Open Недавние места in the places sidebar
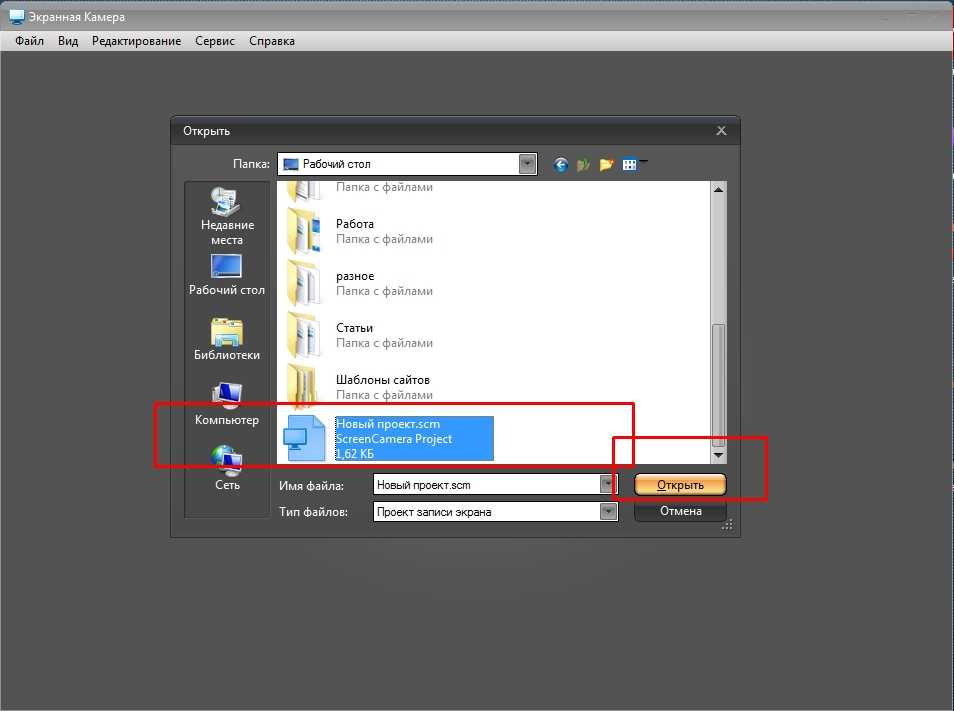Screen dimensions: 954x711 pyautogui.click(x=227, y=215)
